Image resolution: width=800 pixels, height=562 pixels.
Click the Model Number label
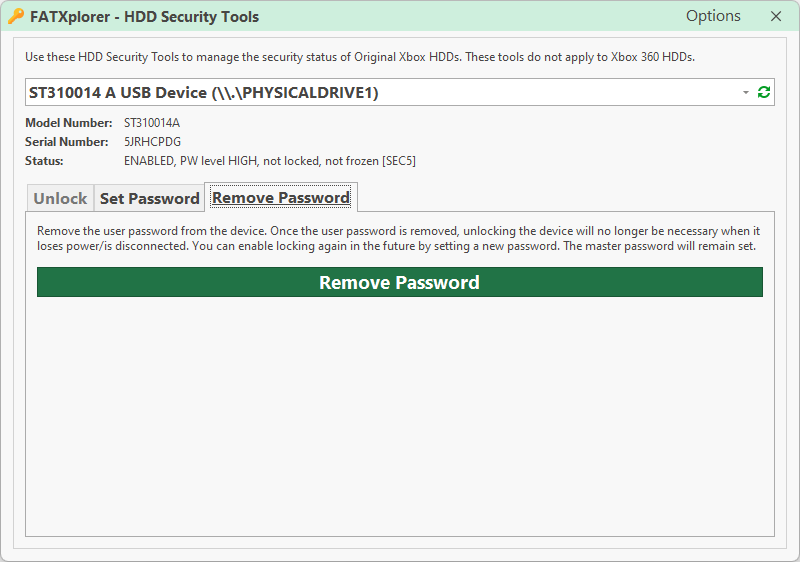(68, 123)
